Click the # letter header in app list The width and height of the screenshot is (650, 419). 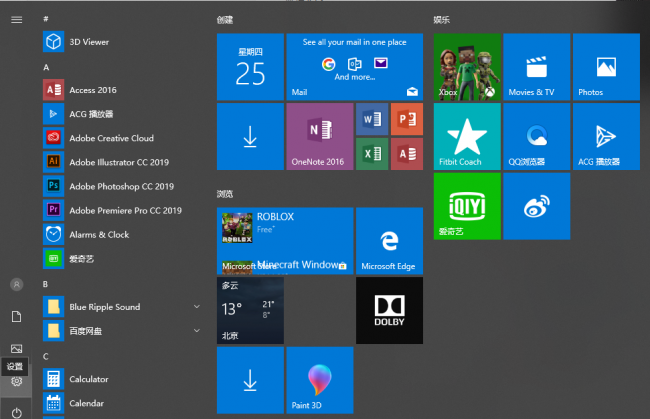(46, 19)
